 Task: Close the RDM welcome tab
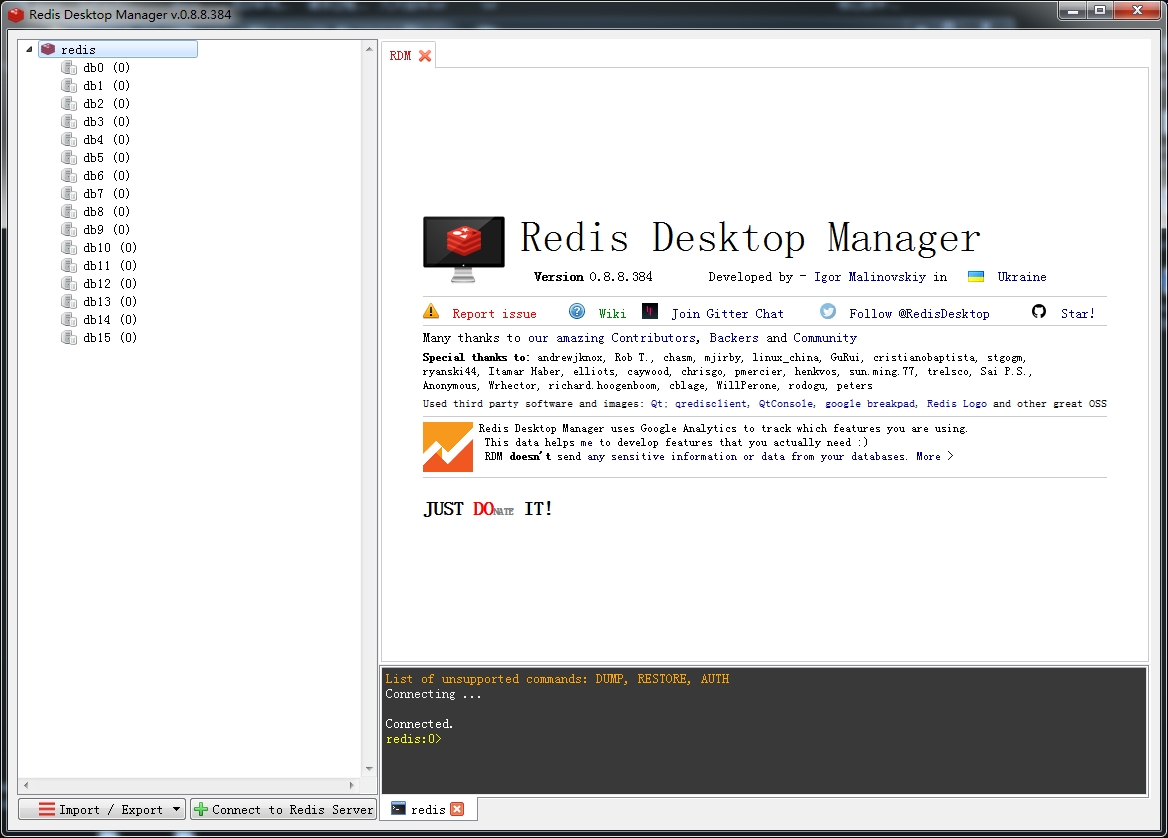pos(425,56)
